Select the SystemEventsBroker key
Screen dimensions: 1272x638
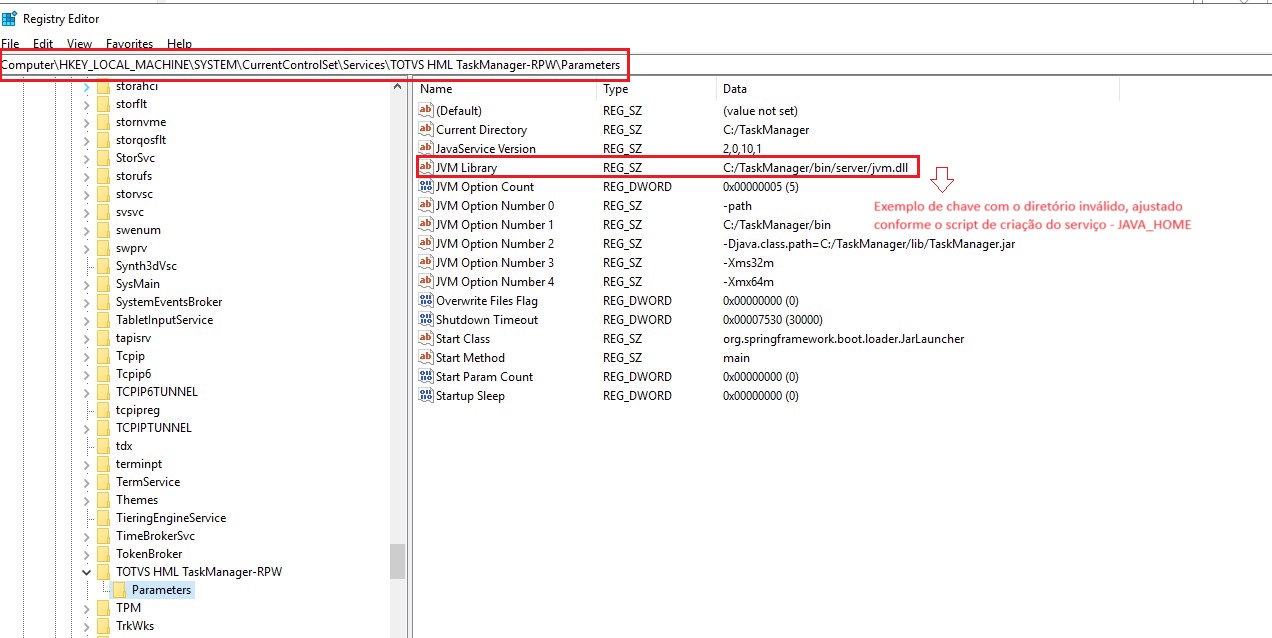click(x=169, y=302)
